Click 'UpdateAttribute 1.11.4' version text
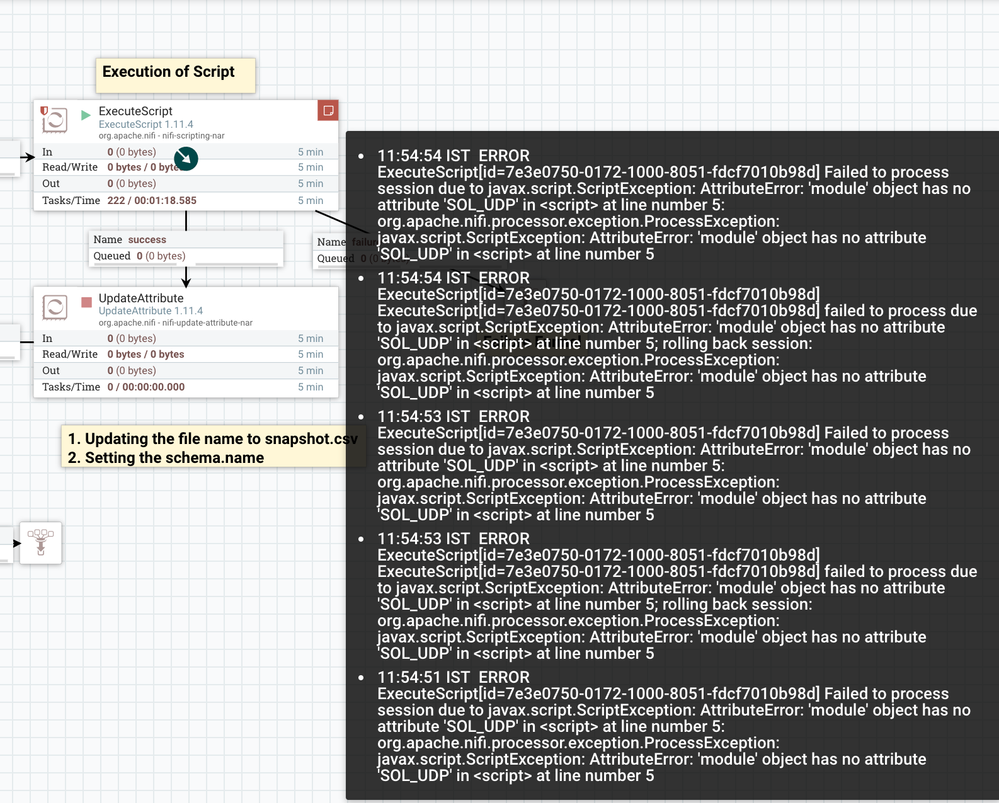Screen dimensions: 999x803 click(151, 311)
